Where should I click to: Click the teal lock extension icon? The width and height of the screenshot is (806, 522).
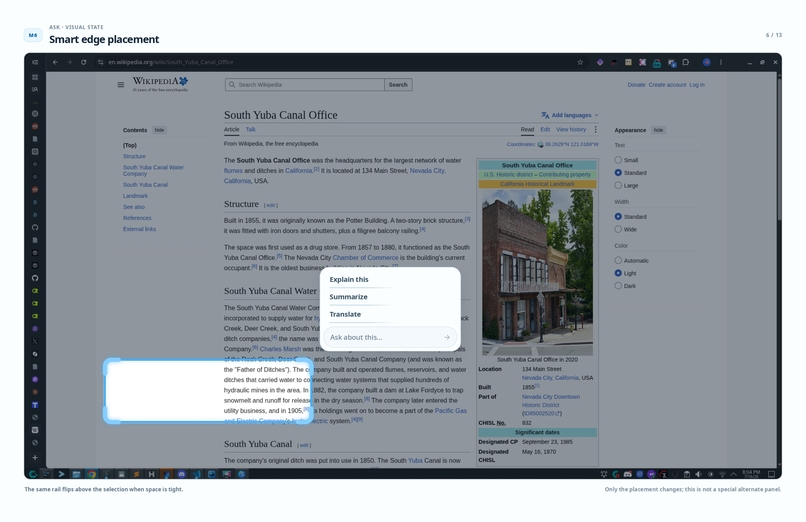pyautogui.click(x=657, y=63)
